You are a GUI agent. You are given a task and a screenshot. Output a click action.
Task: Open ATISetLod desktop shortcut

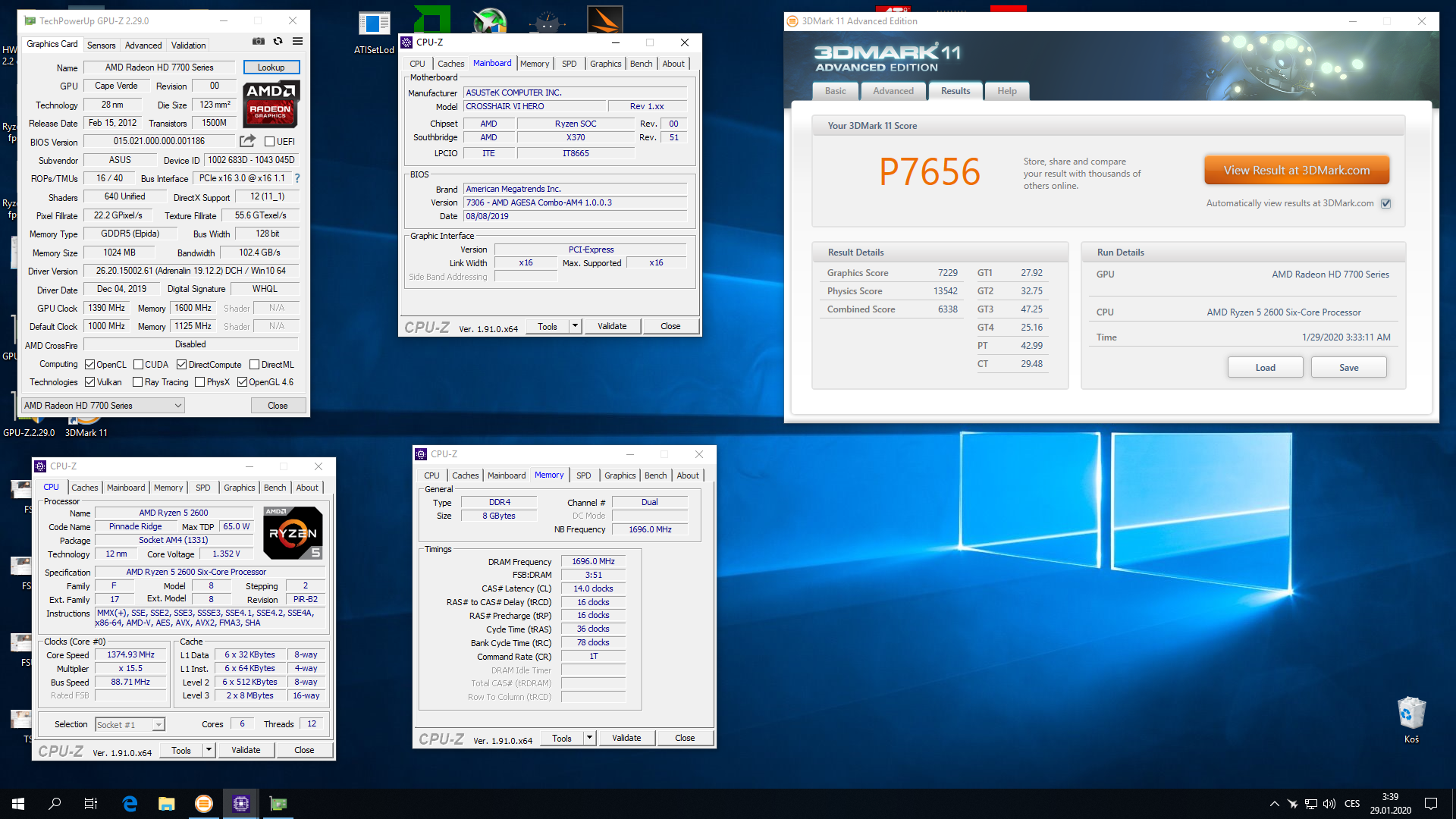(x=374, y=30)
